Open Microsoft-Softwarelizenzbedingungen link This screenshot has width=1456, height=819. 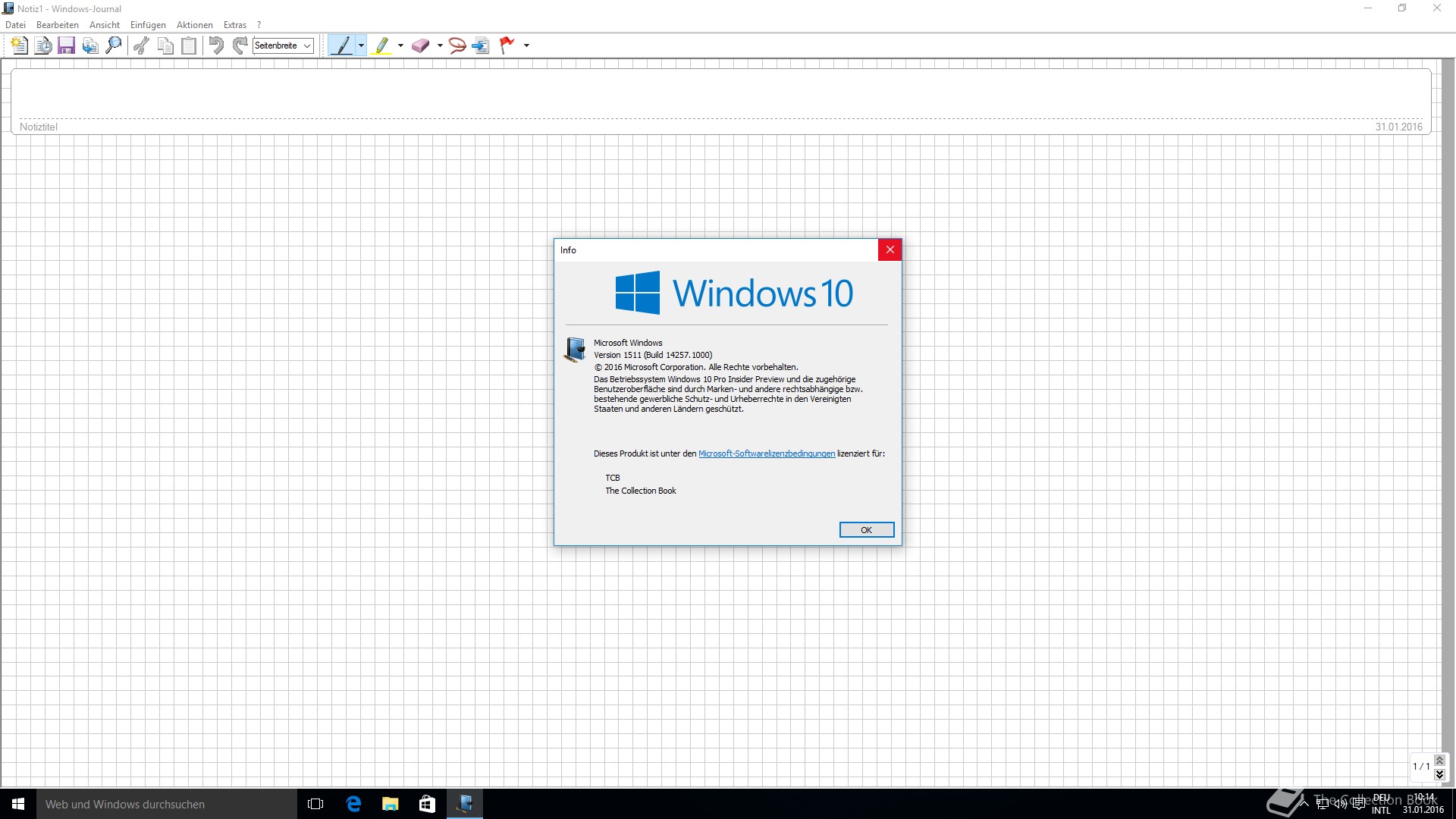pyautogui.click(x=767, y=453)
